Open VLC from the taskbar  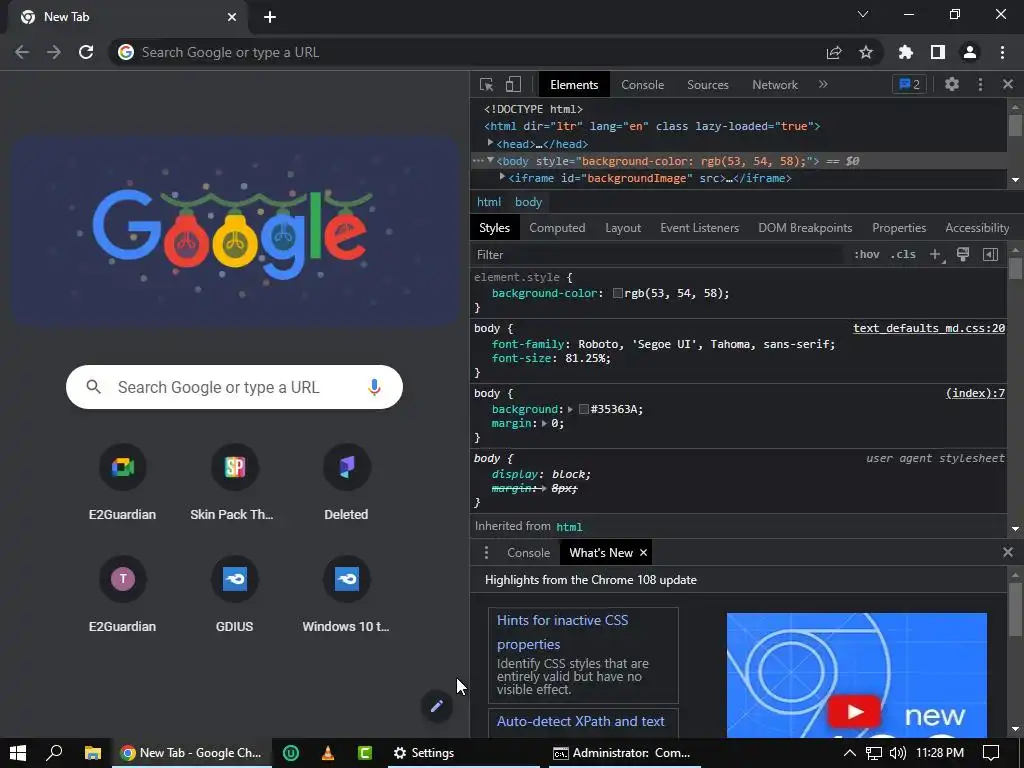(328, 753)
